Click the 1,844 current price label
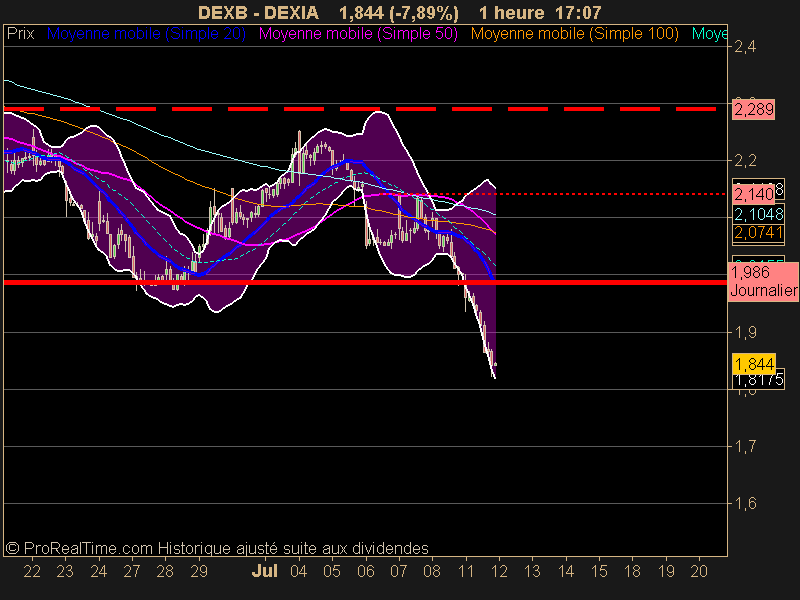This screenshot has width=800, height=600. (754, 364)
